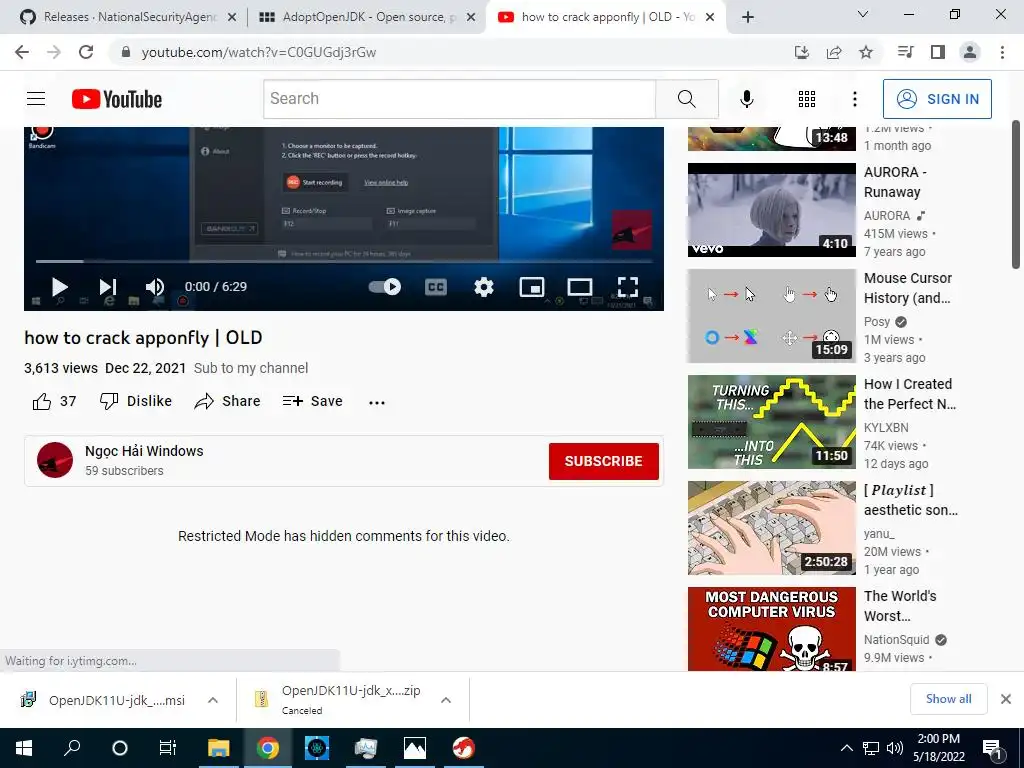Open aesthetic songs Playlist thumbnail
Image resolution: width=1024 pixels, height=768 pixels.
[771, 528]
